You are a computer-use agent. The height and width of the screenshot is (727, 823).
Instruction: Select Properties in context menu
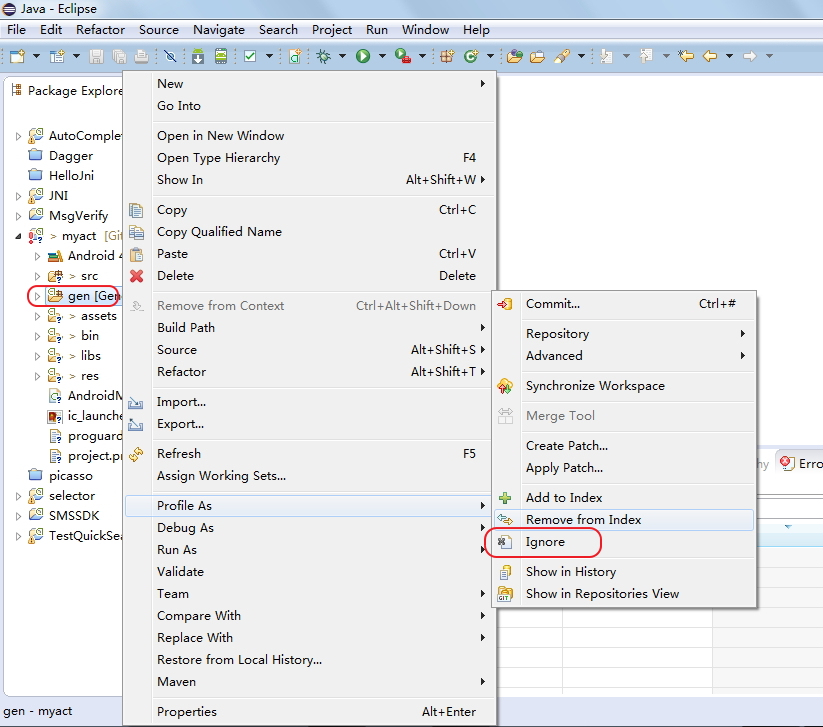click(x=310, y=712)
